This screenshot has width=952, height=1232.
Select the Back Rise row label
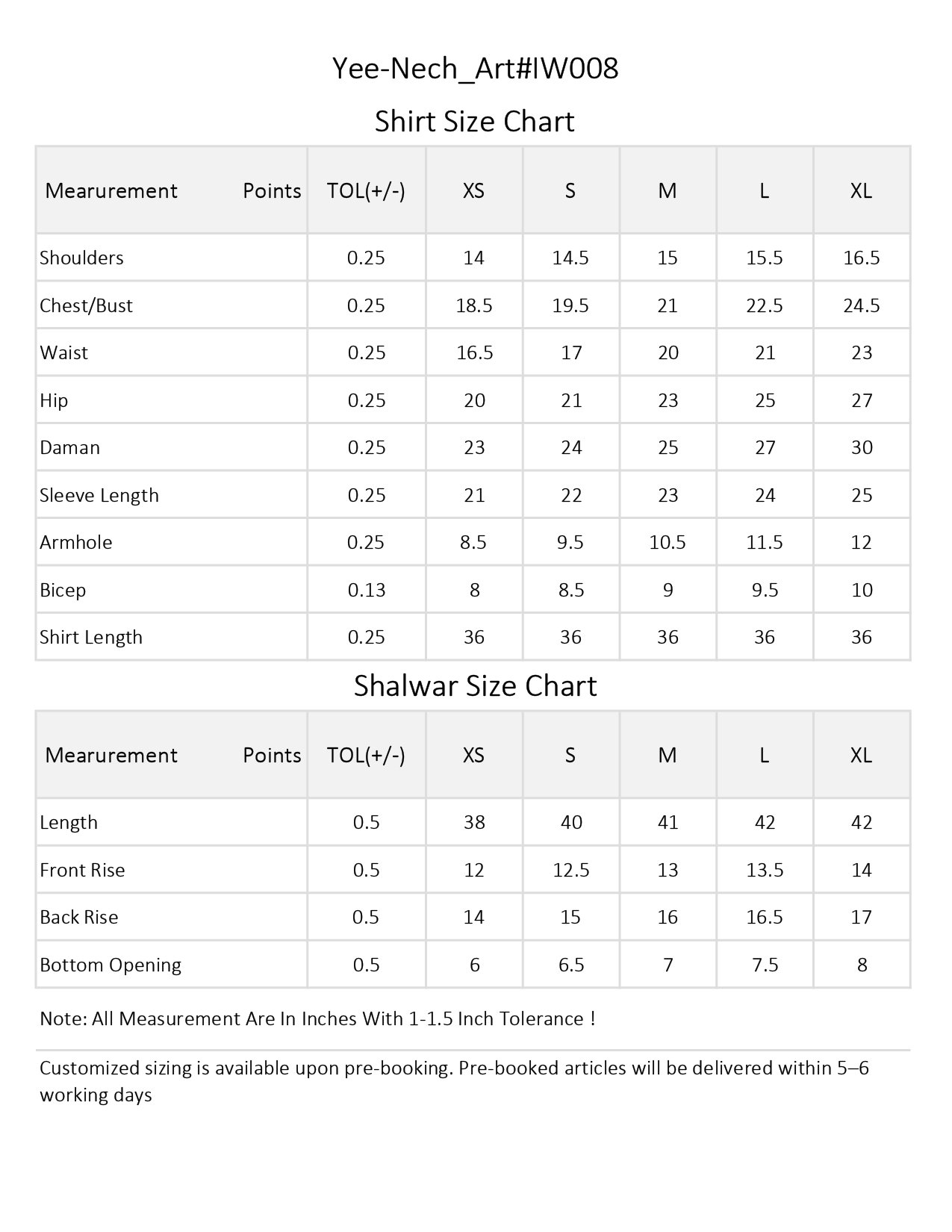(79, 917)
